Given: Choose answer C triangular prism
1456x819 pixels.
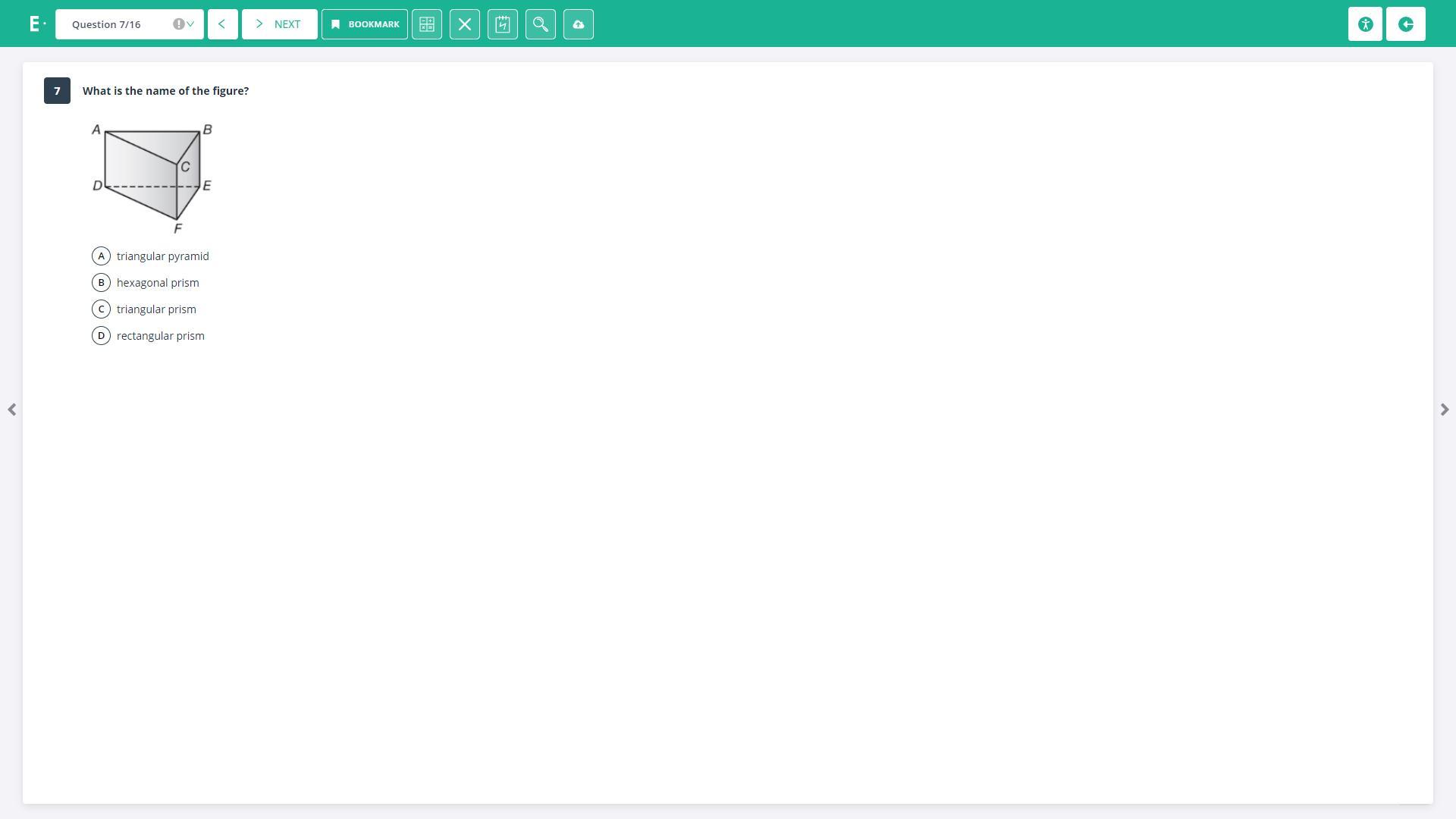Looking at the screenshot, I should tap(102, 309).
